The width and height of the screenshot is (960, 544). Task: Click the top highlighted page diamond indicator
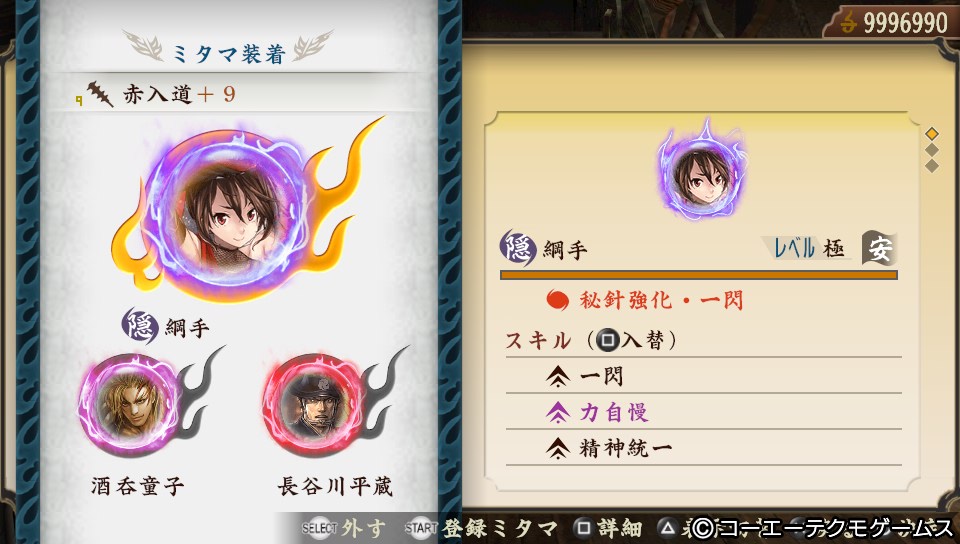931,134
